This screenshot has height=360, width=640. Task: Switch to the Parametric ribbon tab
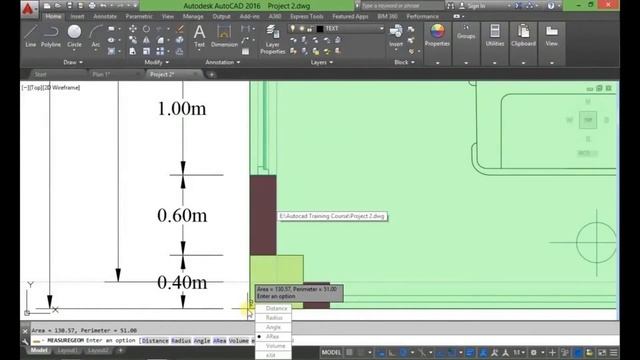click(139, 16)
